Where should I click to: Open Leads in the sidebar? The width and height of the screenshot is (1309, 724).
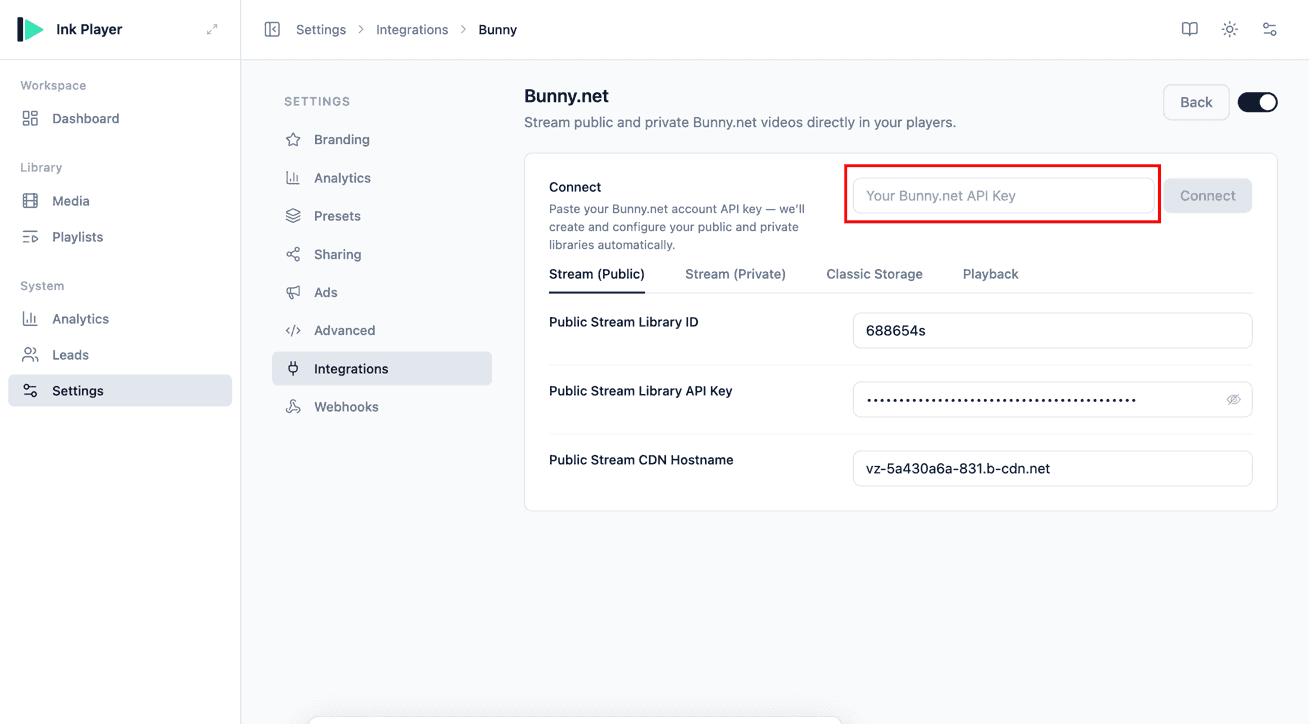click(120, 355)
